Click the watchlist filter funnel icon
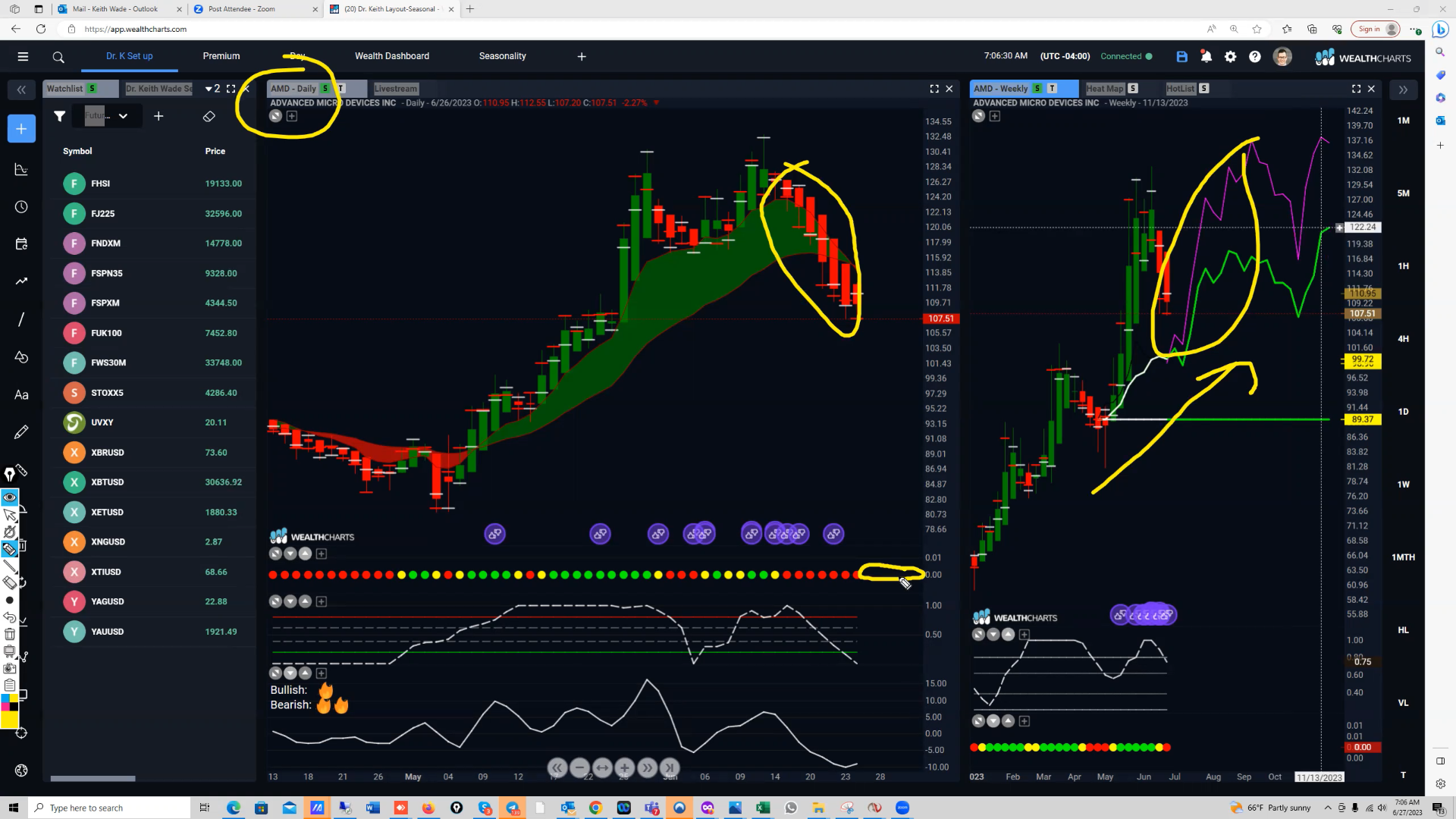The height and width of the screenshot is (819, 1456). point(60,116)
